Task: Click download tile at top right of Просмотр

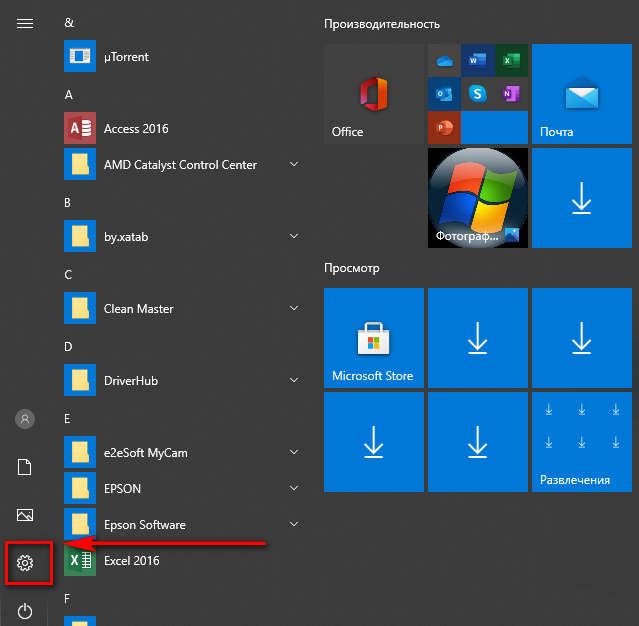Action: tap(582, 338)
